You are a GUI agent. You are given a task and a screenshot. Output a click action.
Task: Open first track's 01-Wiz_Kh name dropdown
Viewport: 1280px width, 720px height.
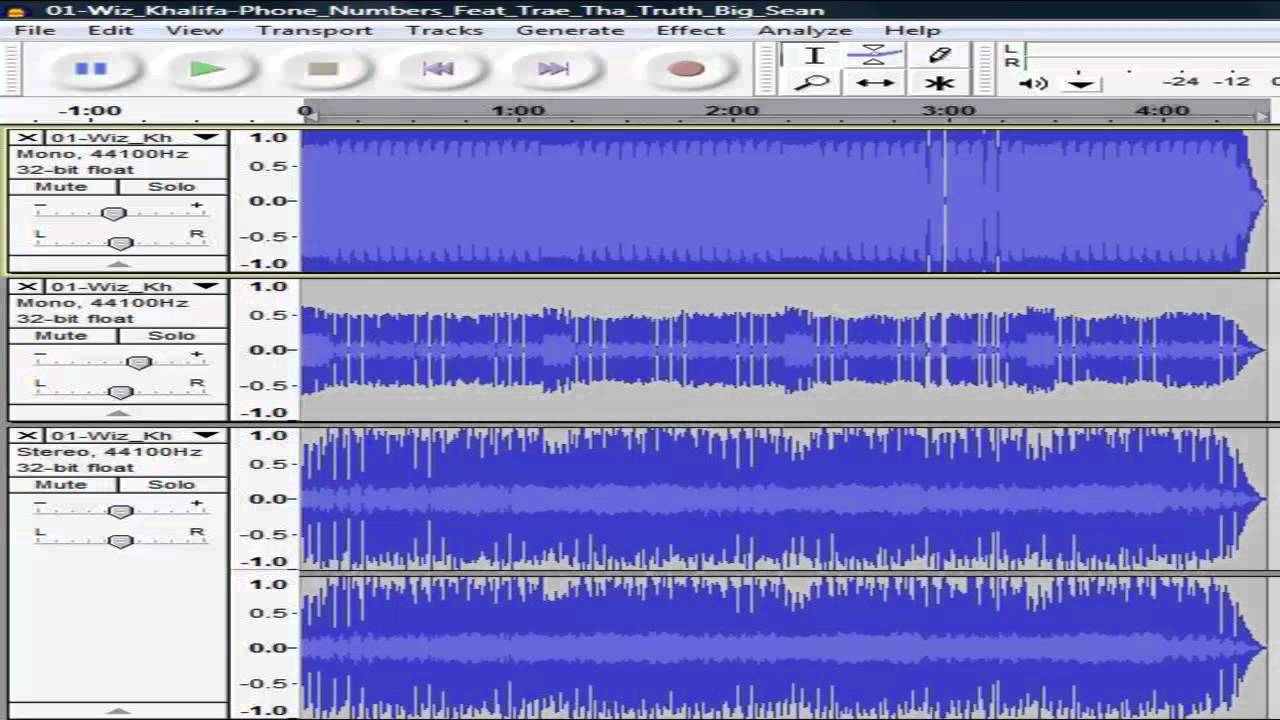click(135, 138)
